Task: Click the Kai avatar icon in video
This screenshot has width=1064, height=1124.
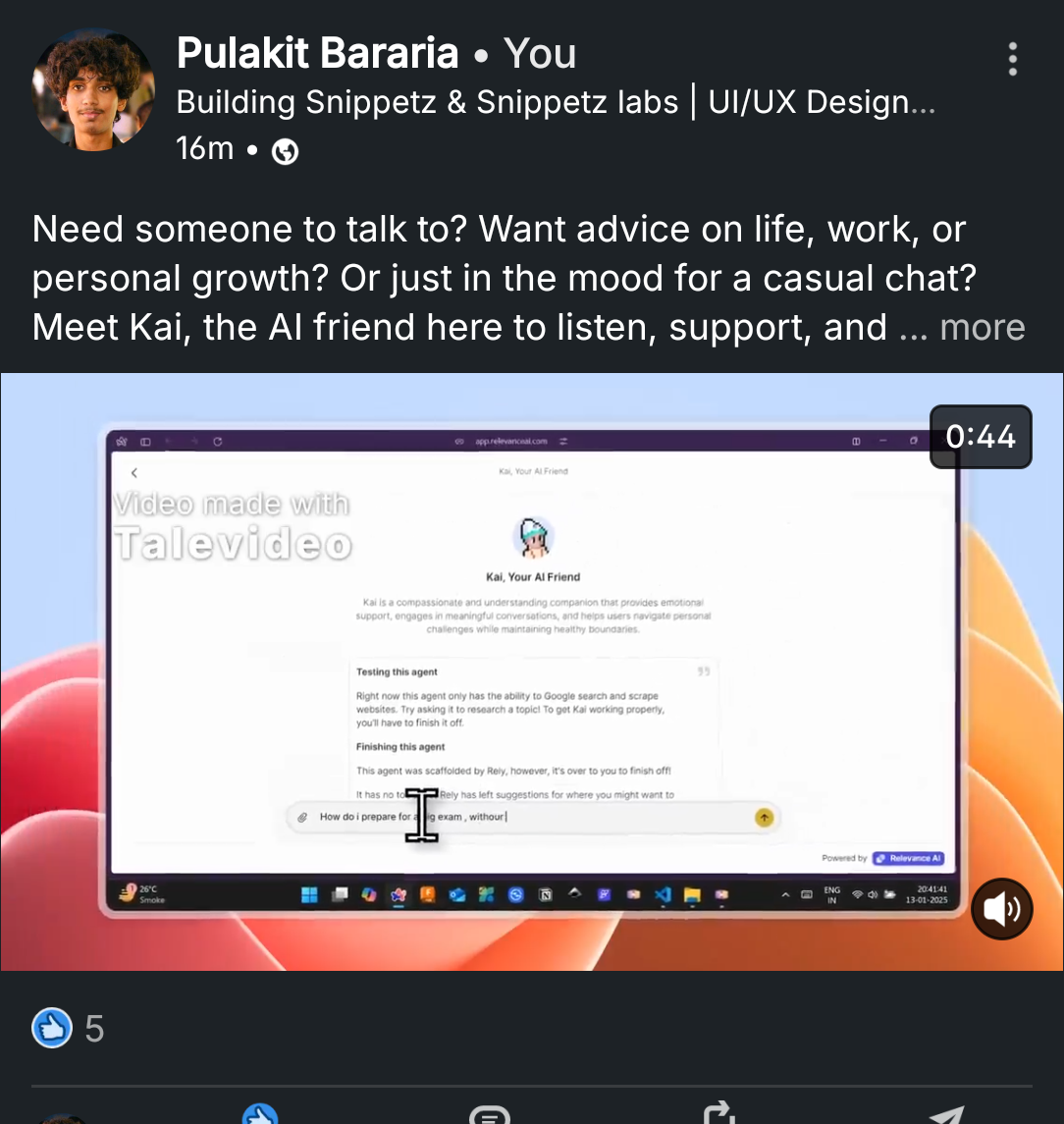Action: [533, 537]
